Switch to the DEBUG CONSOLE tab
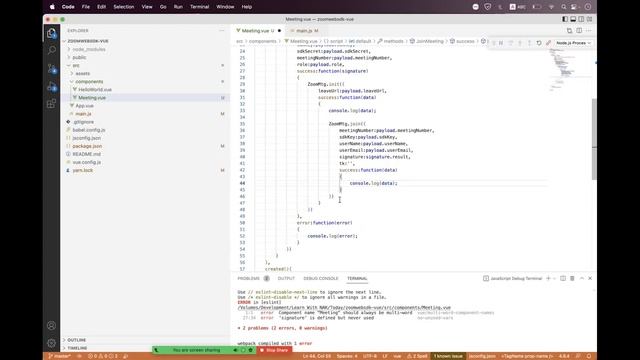 pos(321,278)
